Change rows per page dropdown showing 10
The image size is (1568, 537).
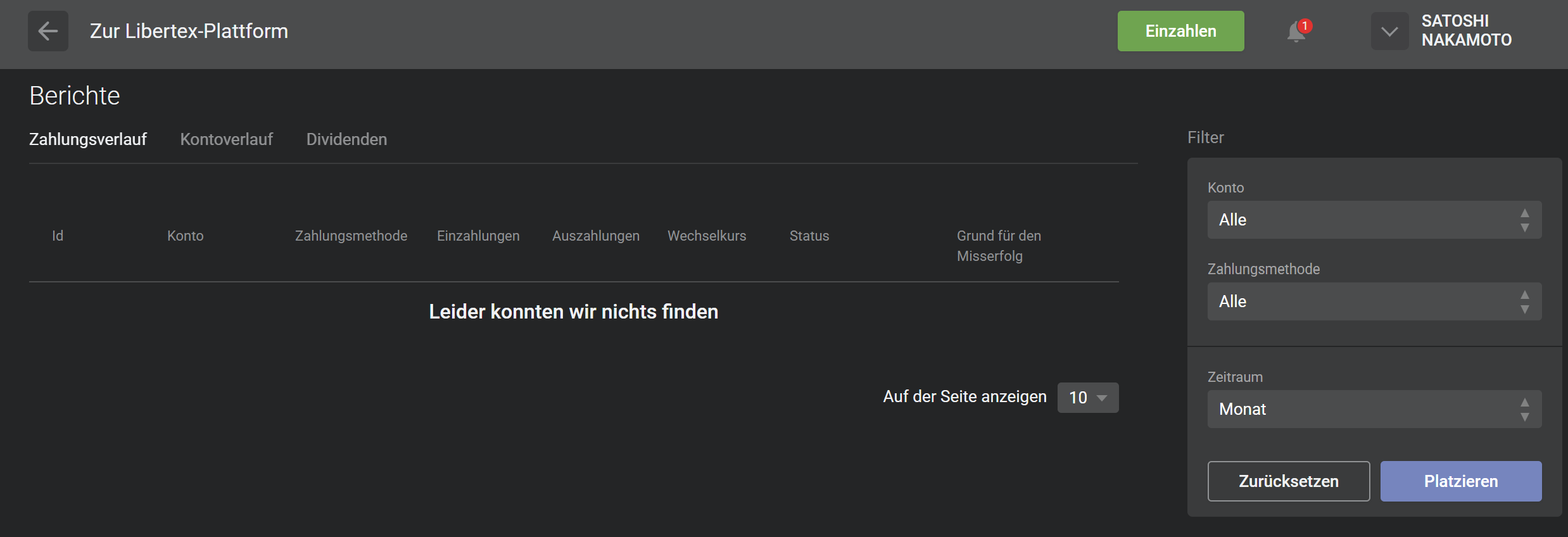point(1088,398)
